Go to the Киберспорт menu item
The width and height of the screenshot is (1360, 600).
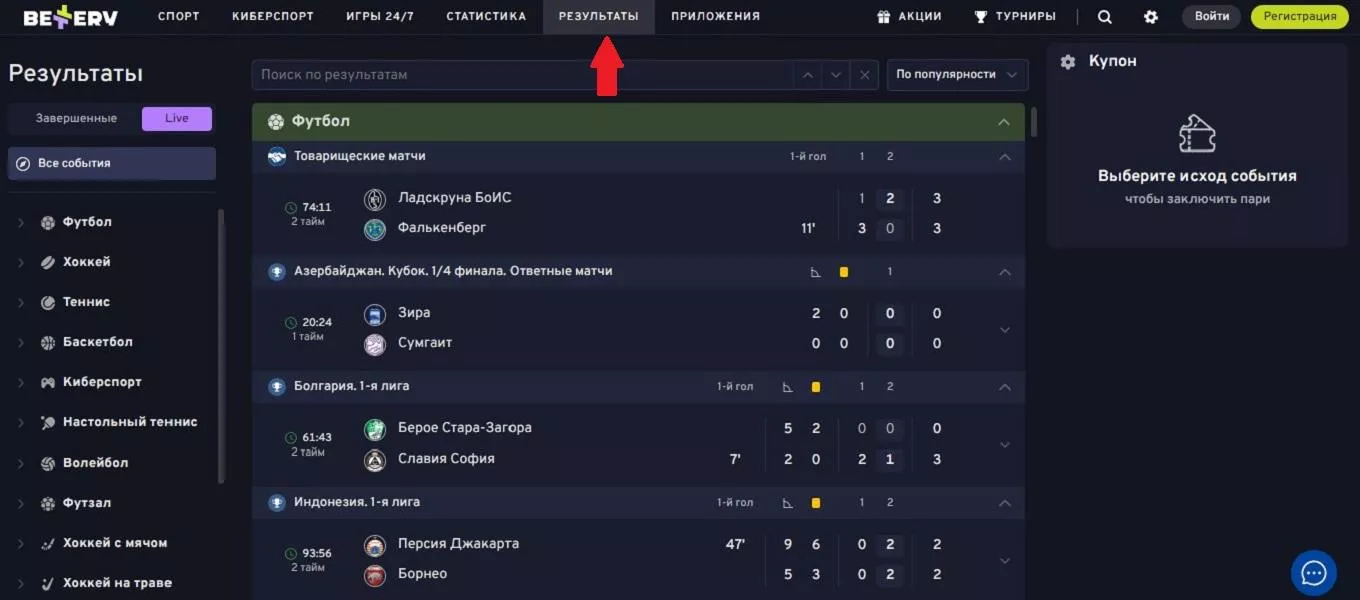(x=272, y=17)
